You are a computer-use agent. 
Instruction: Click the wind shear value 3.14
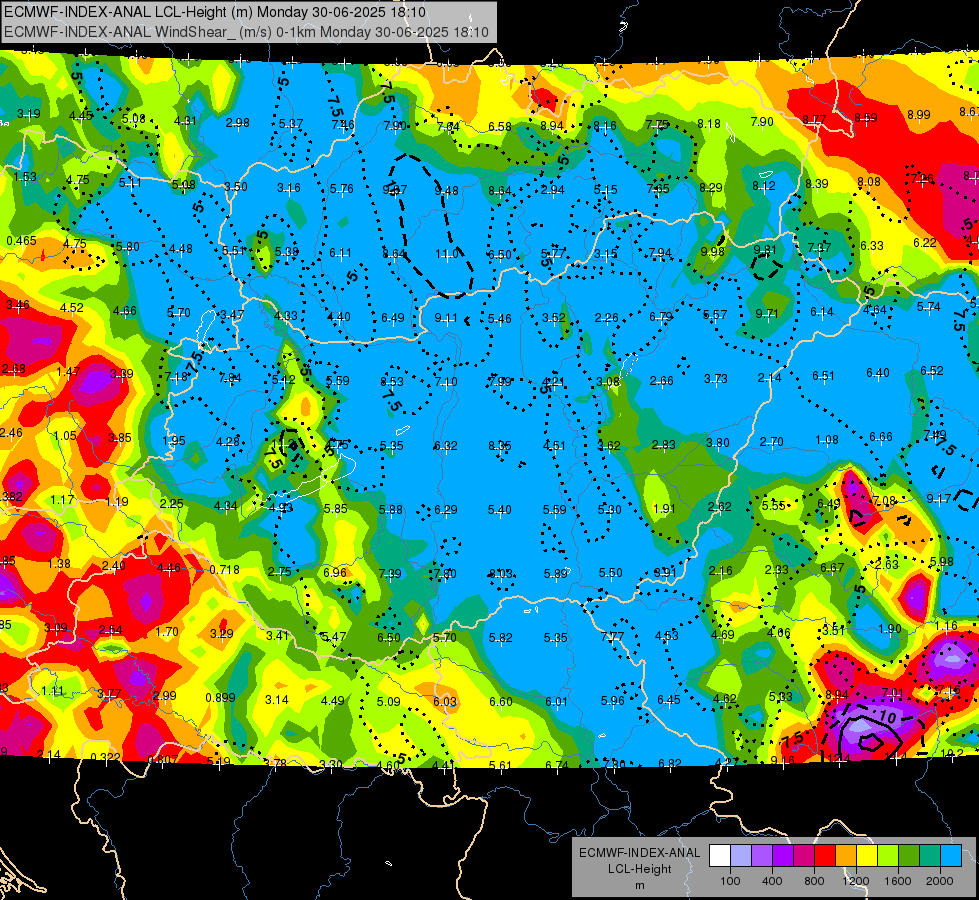click(277, 699)
